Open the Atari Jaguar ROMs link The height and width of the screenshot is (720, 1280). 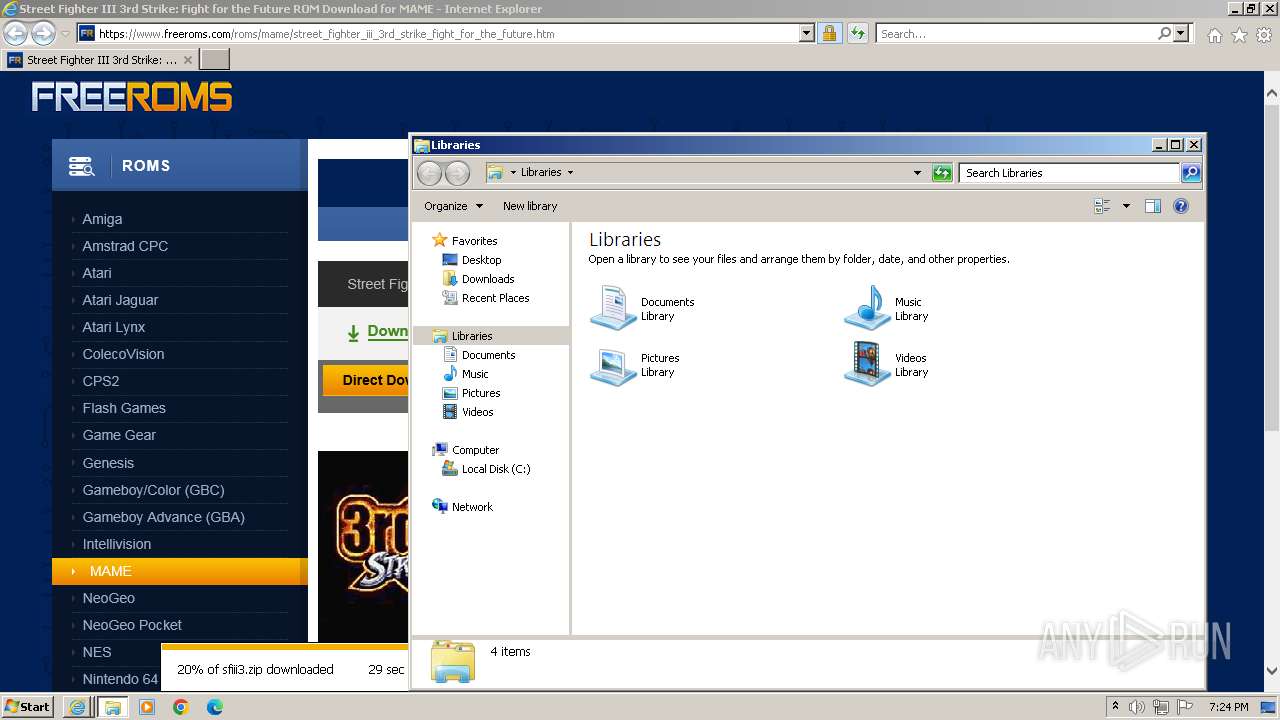pos(120,300)
